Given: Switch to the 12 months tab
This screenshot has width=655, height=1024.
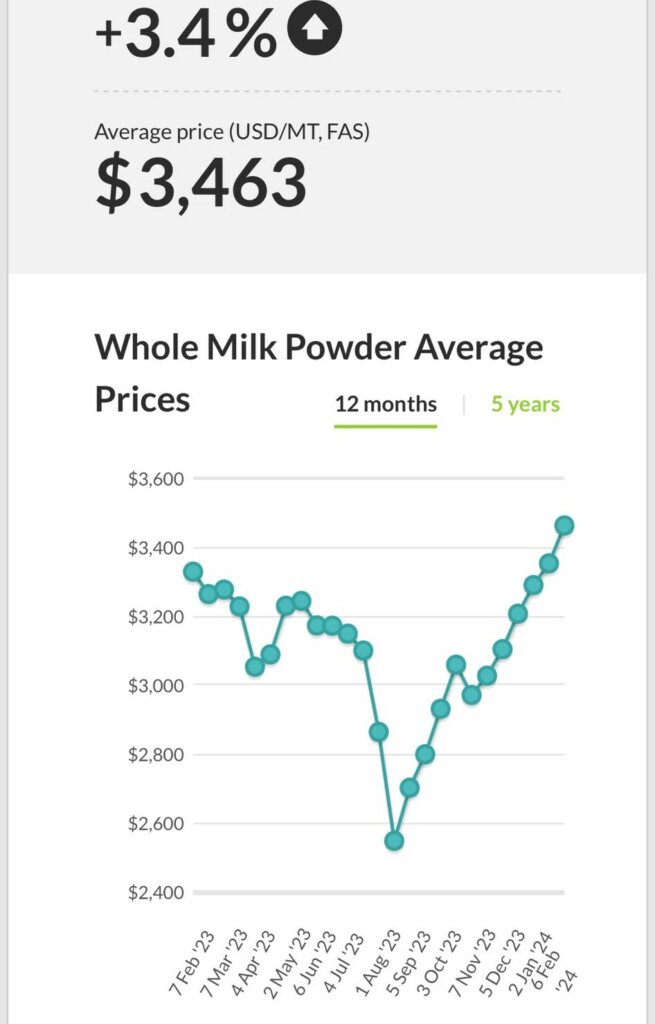Looking at the screenshot, I should 385,404.
